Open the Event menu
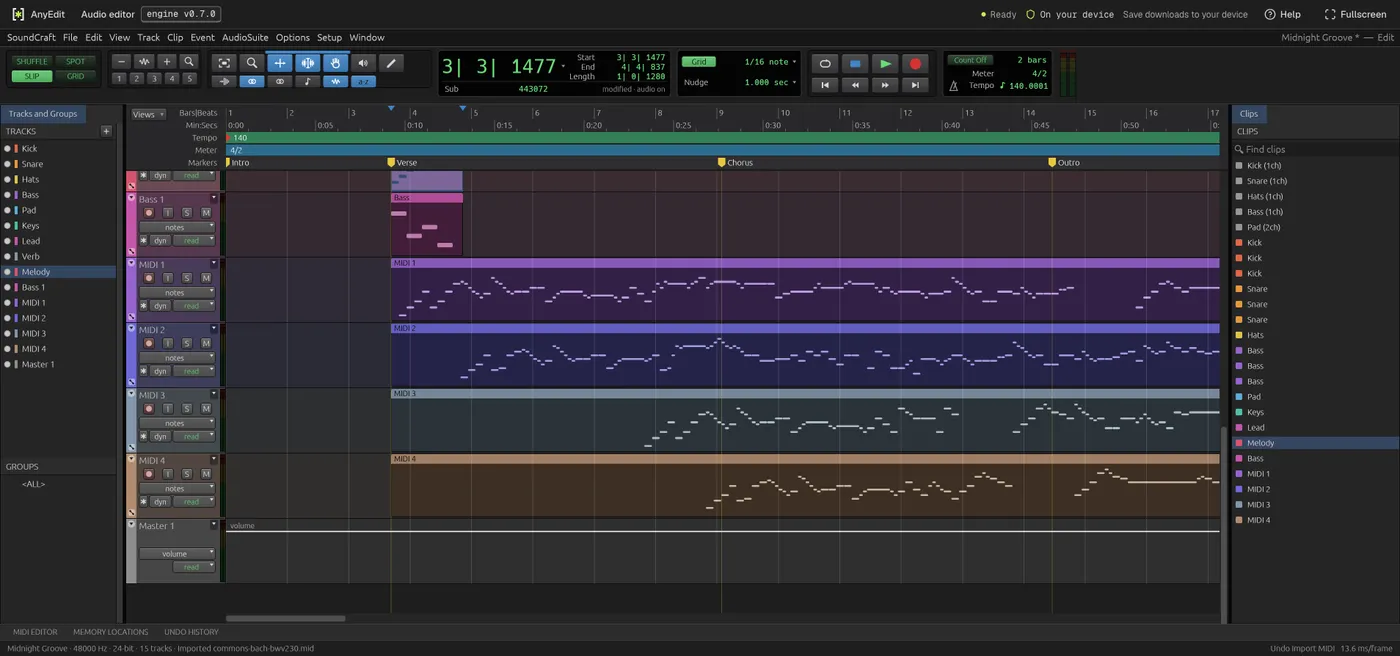Screen dimensions: 1400x656 [x=202, y=37]
